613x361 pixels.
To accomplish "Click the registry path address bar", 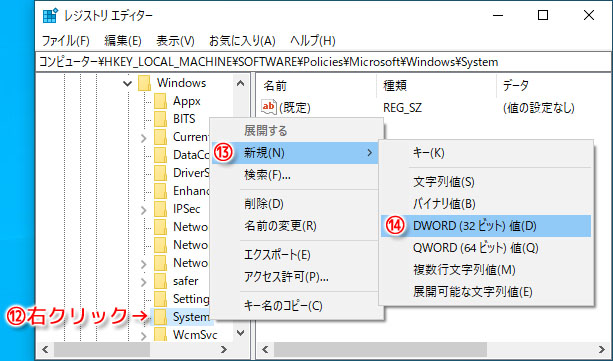I will 323,62.
